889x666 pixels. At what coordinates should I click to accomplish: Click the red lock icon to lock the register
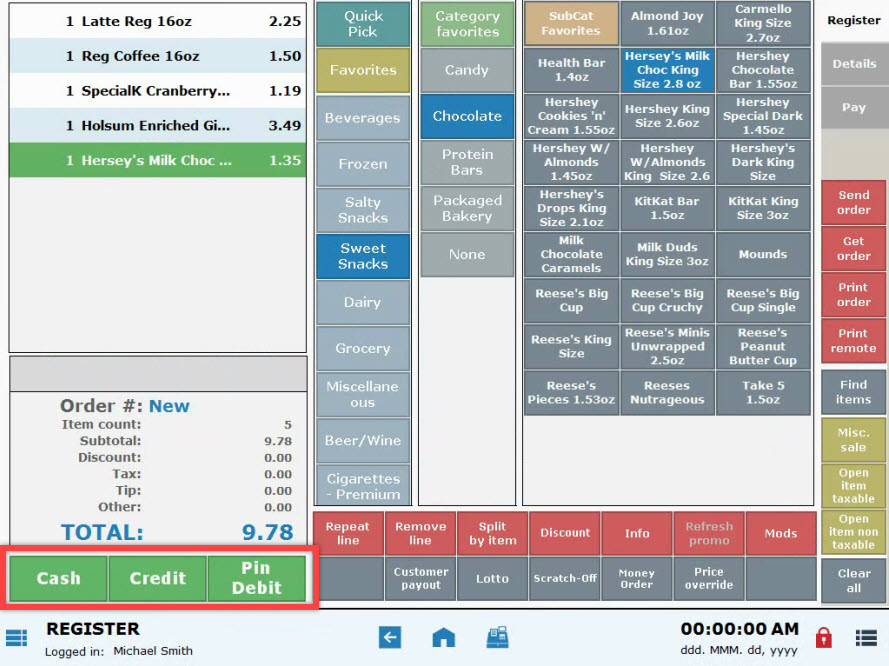[x=822, y=637]
